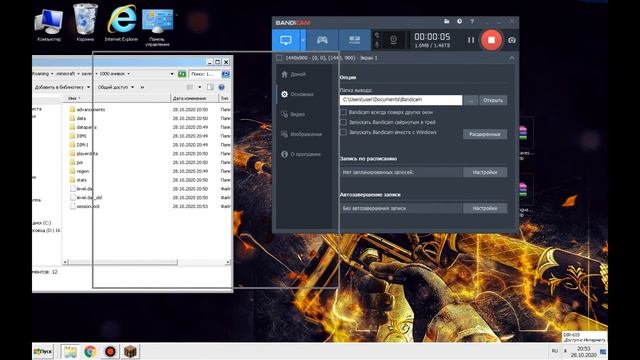
Task: Open the О программе tab
Action: click(x=301, y=154)
